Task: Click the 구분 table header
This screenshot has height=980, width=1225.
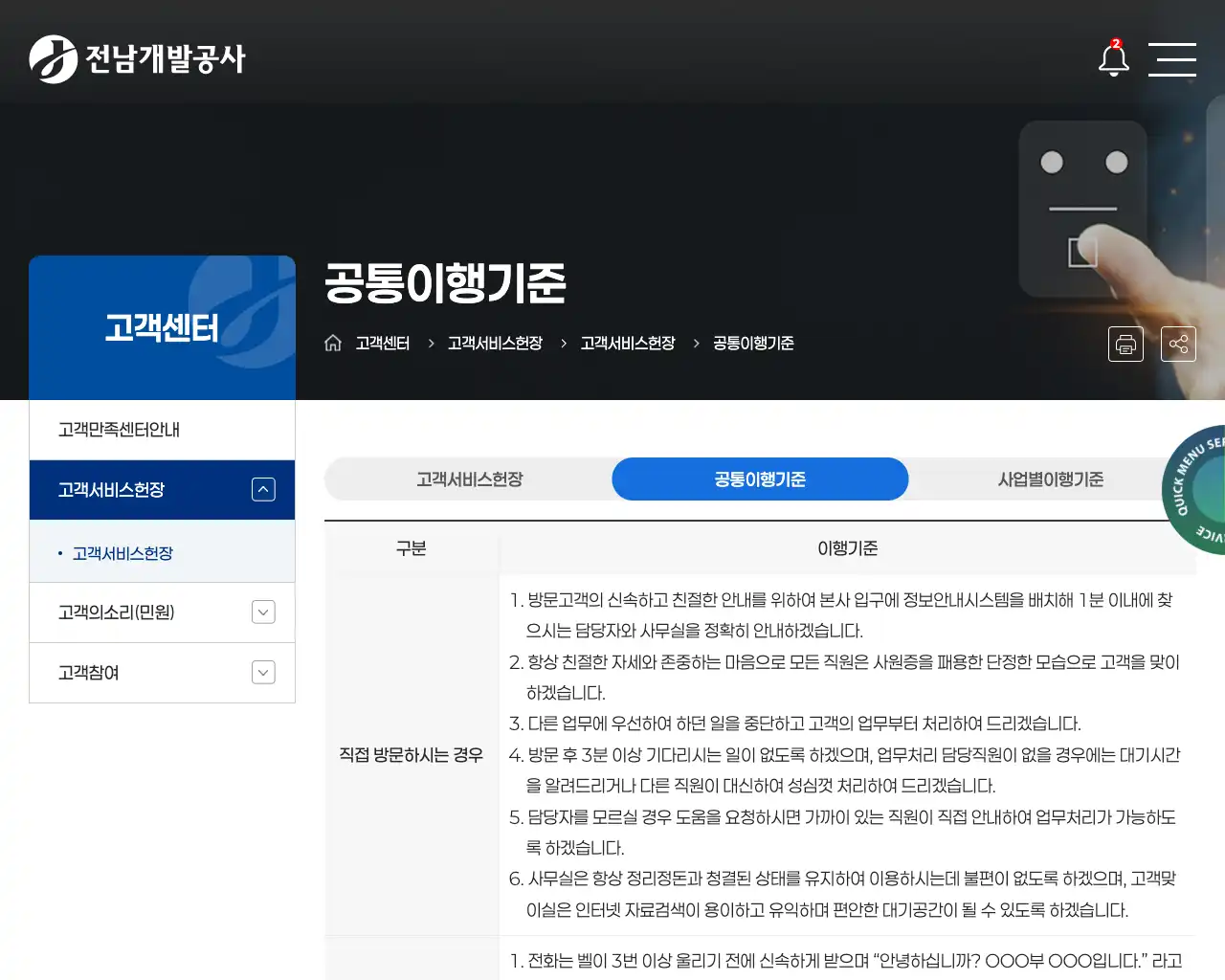Action: [412, 548]
